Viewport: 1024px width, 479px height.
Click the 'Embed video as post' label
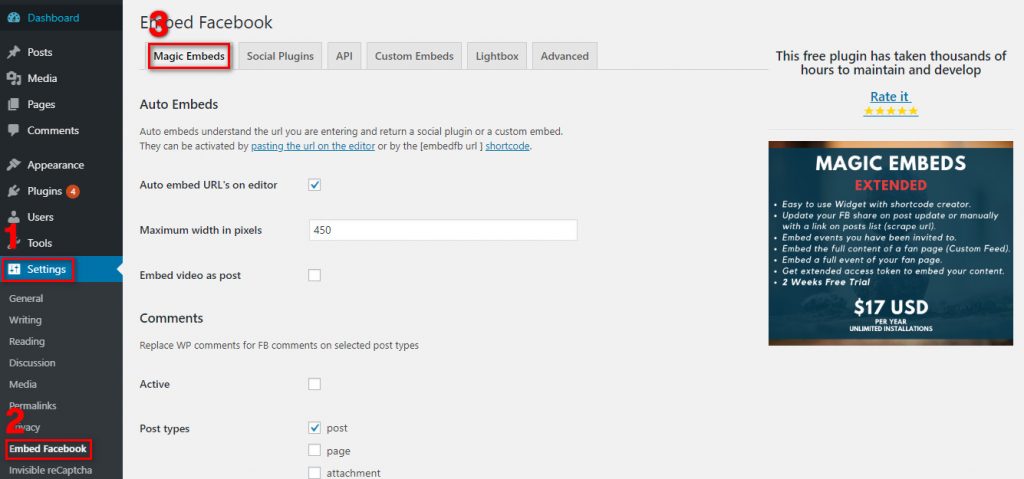click(190, 276)
